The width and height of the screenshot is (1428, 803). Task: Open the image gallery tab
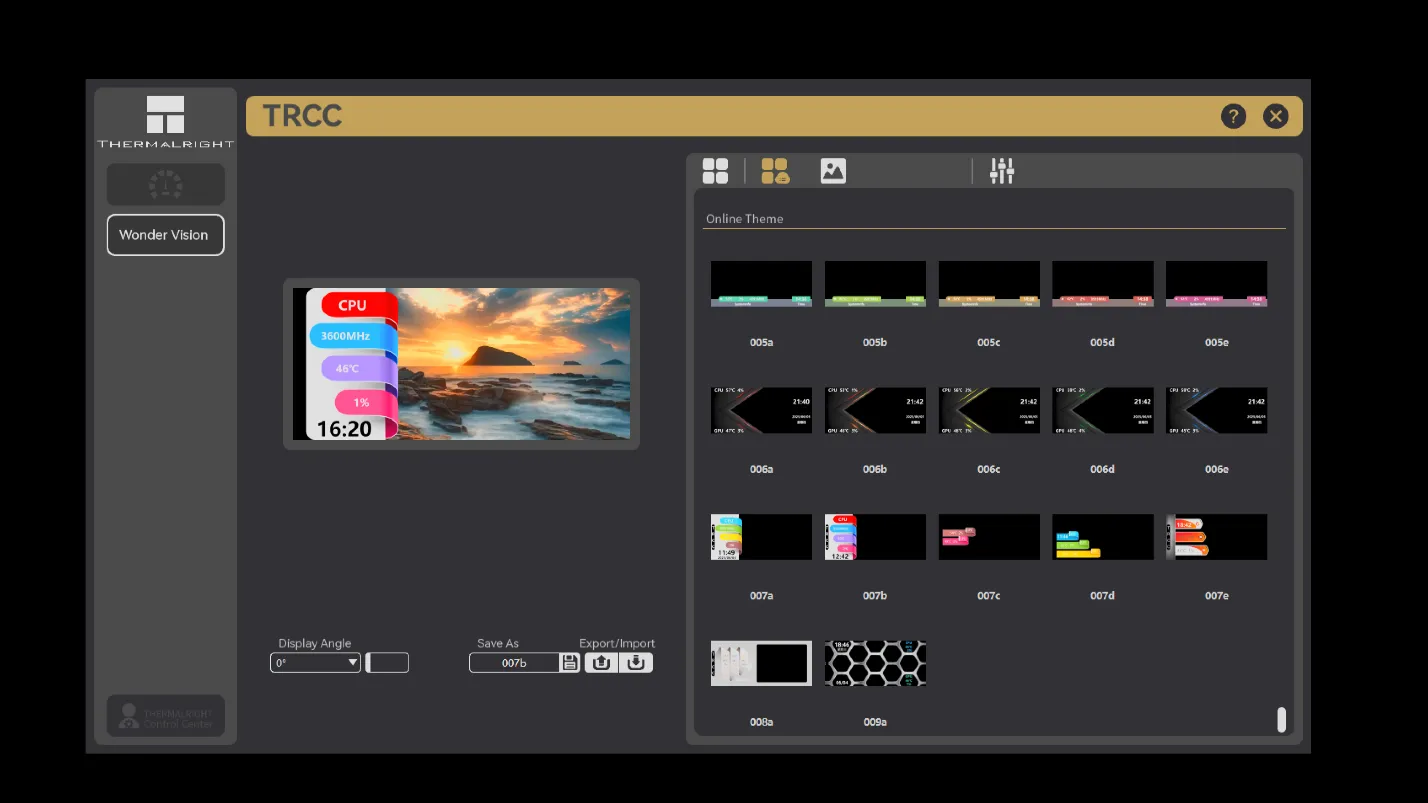[833, 171]
